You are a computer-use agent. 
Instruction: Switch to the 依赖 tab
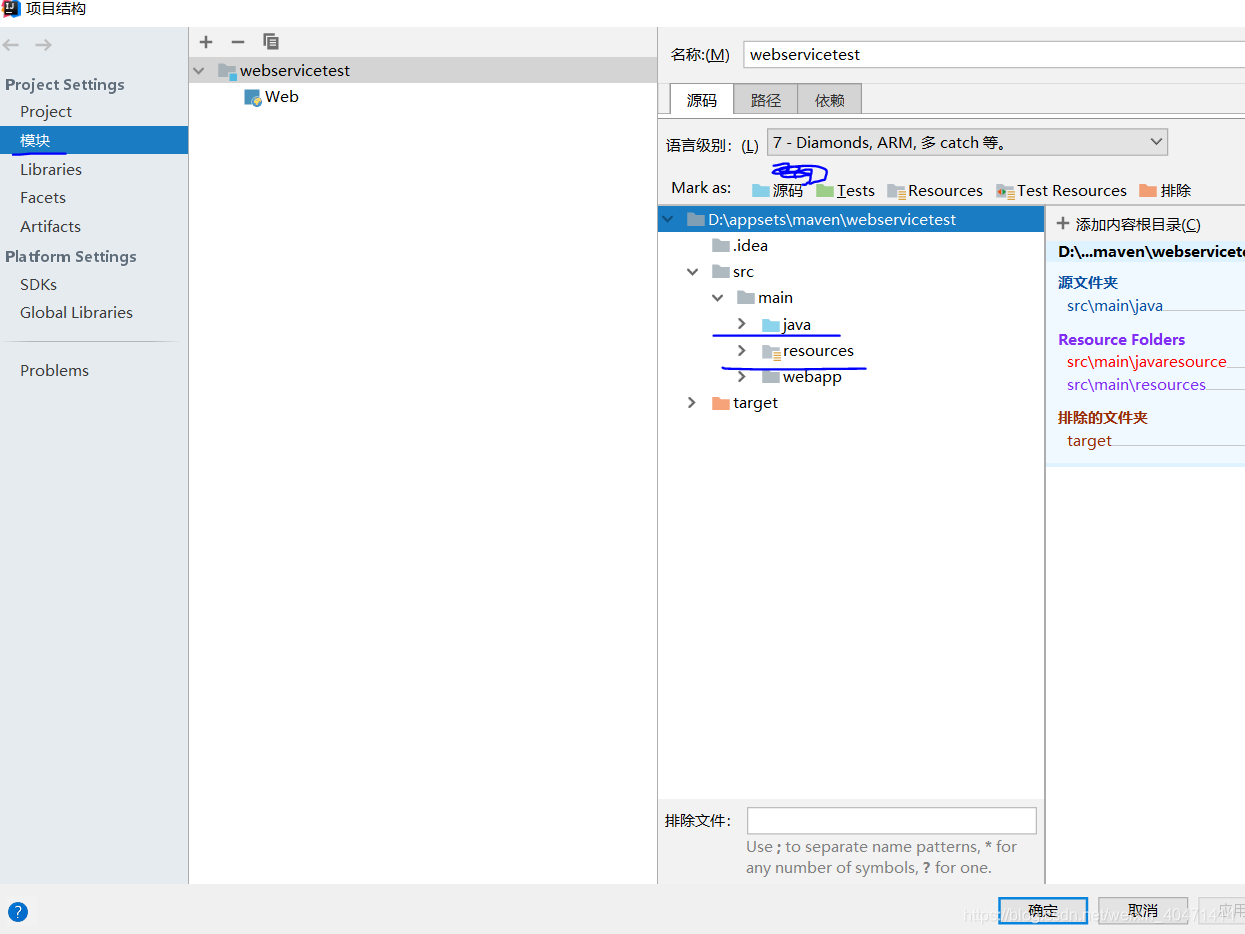(829, 100)
